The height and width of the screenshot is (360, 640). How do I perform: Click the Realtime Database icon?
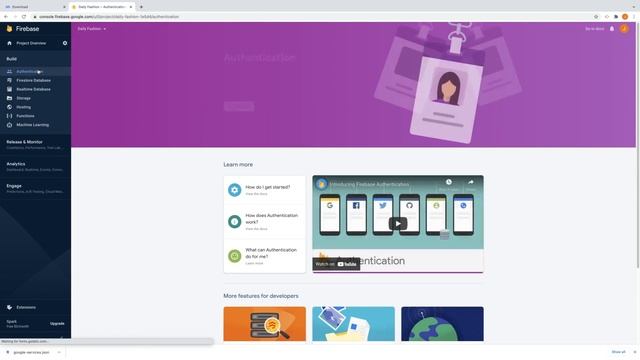[9, 89]
